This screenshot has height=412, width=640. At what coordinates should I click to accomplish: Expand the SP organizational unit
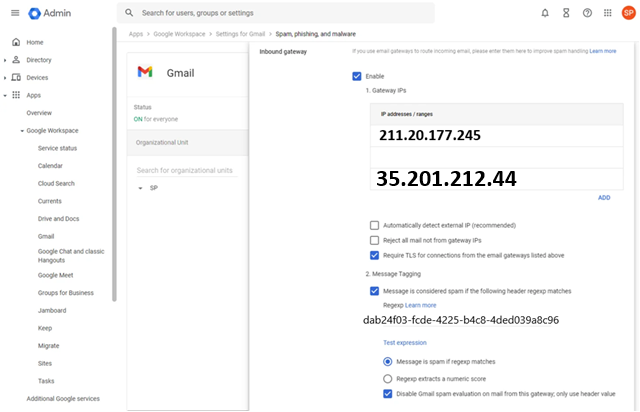click(140, 188)
